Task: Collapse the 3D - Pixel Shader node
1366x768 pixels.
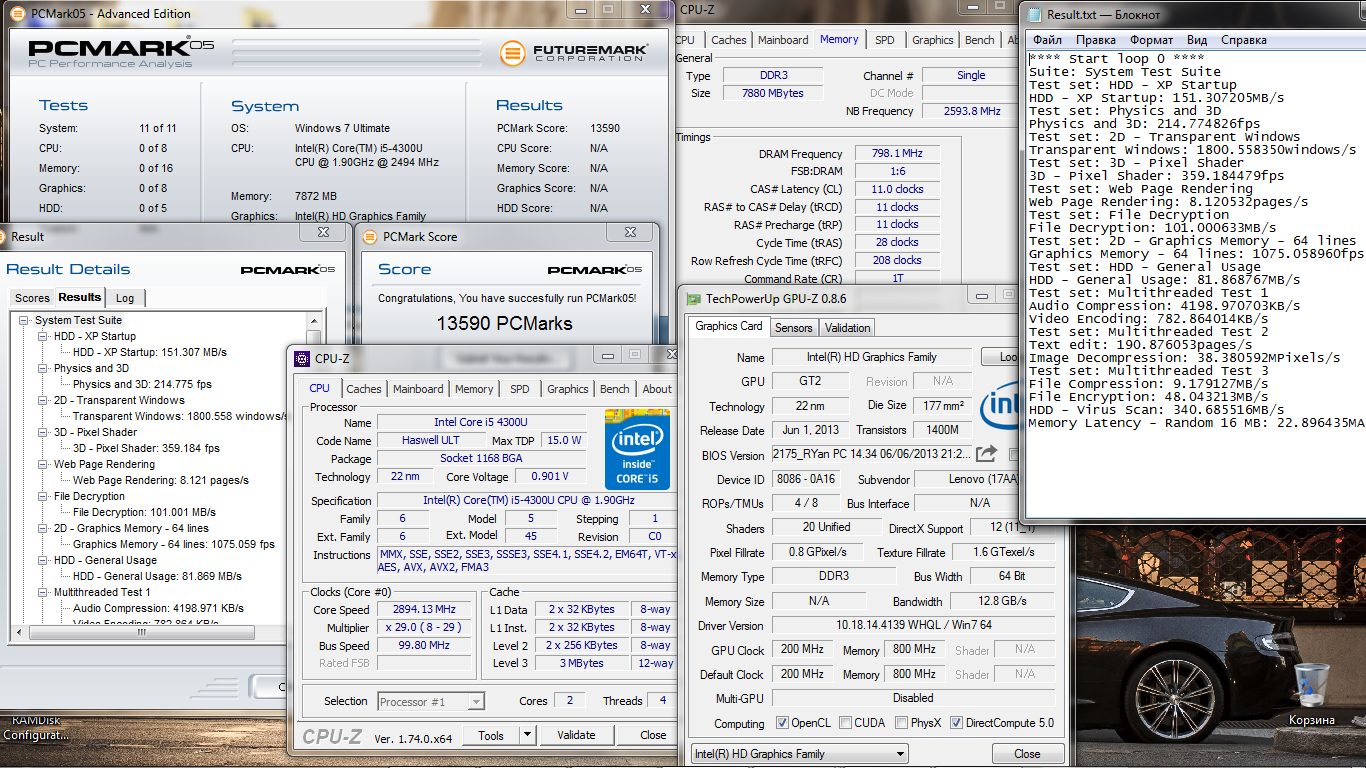Action: [43, 433]
